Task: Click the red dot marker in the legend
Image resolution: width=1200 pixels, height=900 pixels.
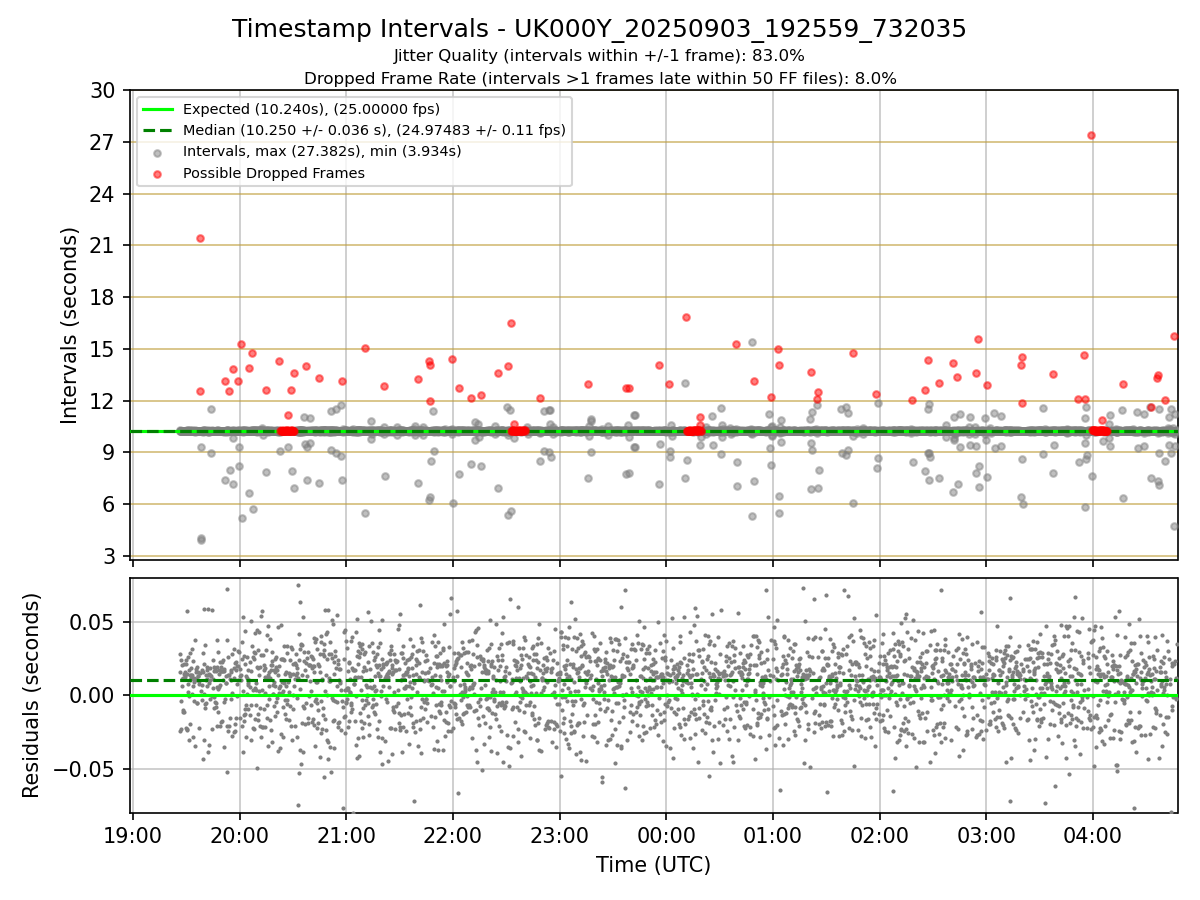Action: coord(159,173)
